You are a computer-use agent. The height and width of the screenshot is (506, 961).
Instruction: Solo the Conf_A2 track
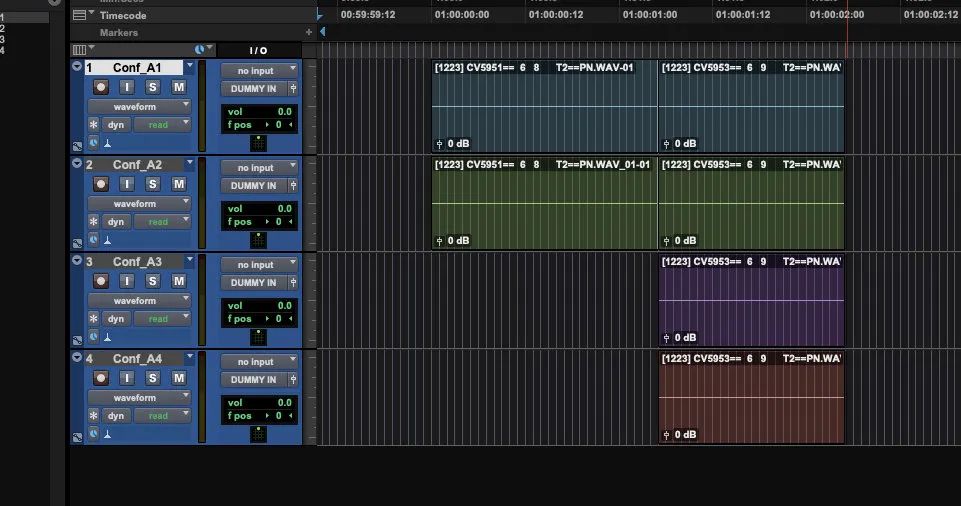tap(153, 184)
